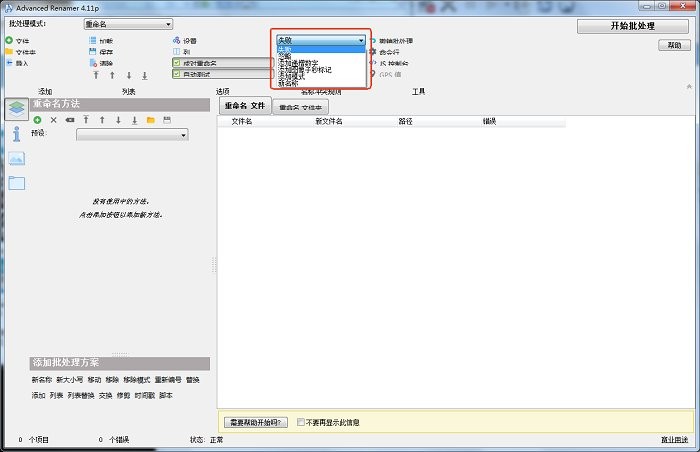The height and width of the screenshot is (452, 700).
Task: Click the bottom-right status bar link
Action: (x=675, y=440)
